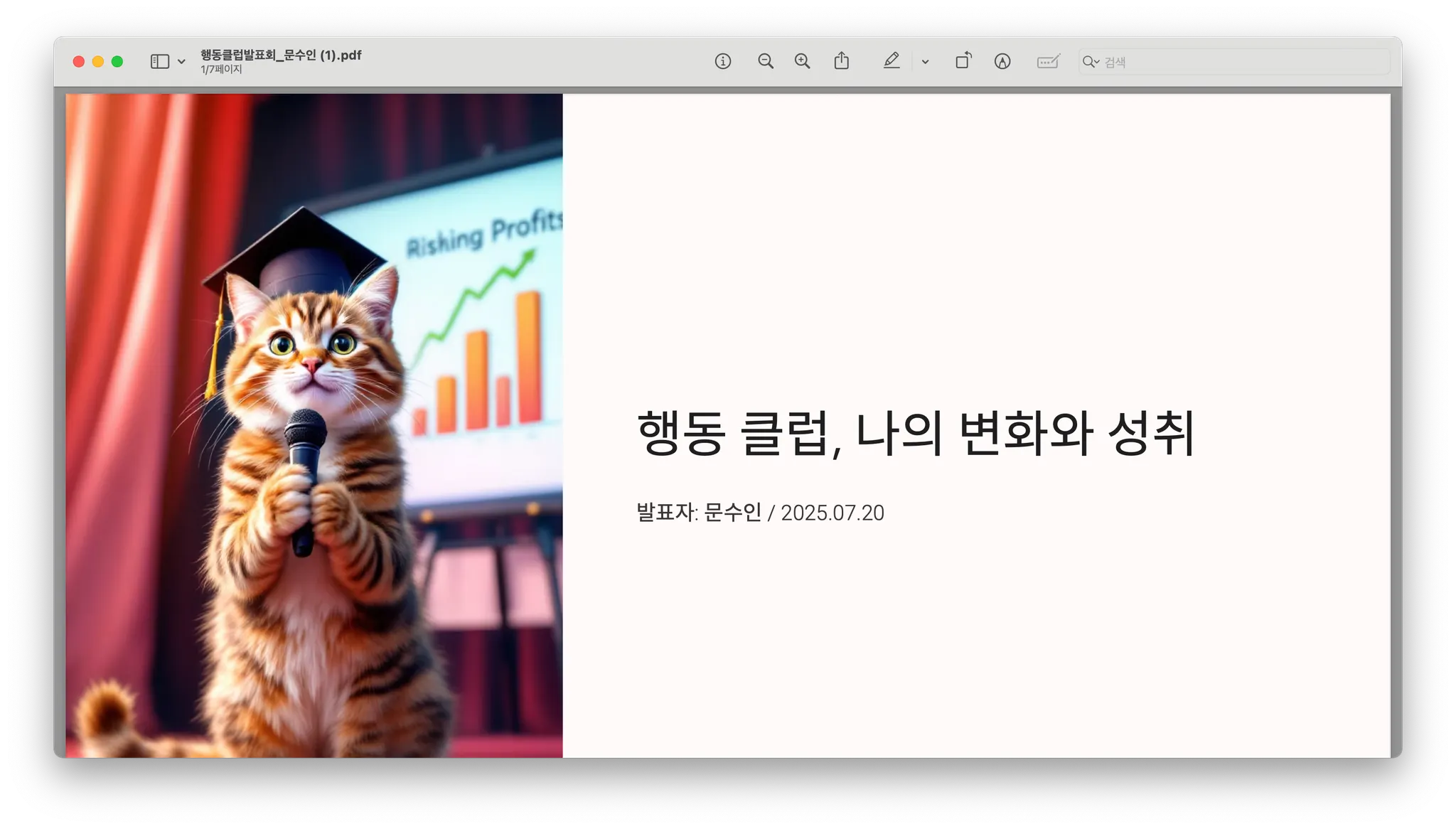Click the form filling toolbar icon
Viewport: 1456px width, 829px height.
(x=1048, y=62)
